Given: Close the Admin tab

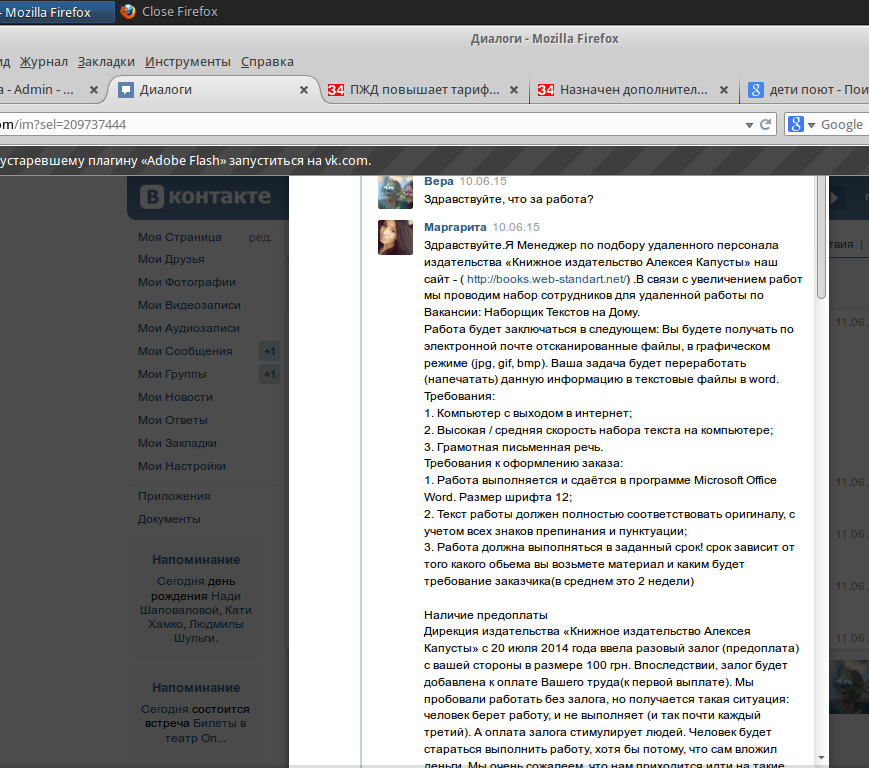Looking at the screenshot, I should (94, 90).
